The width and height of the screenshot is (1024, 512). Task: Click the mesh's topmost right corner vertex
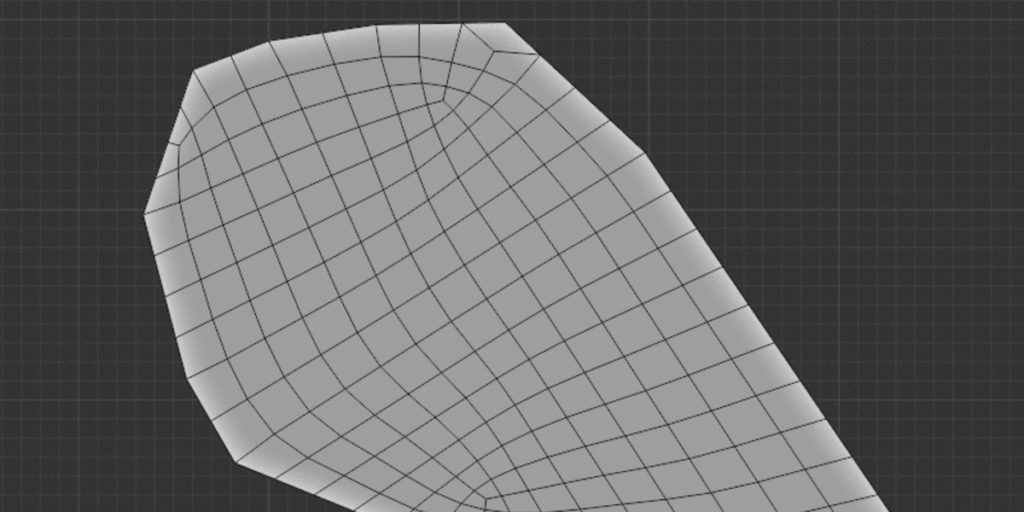click(x=505, y=23)
